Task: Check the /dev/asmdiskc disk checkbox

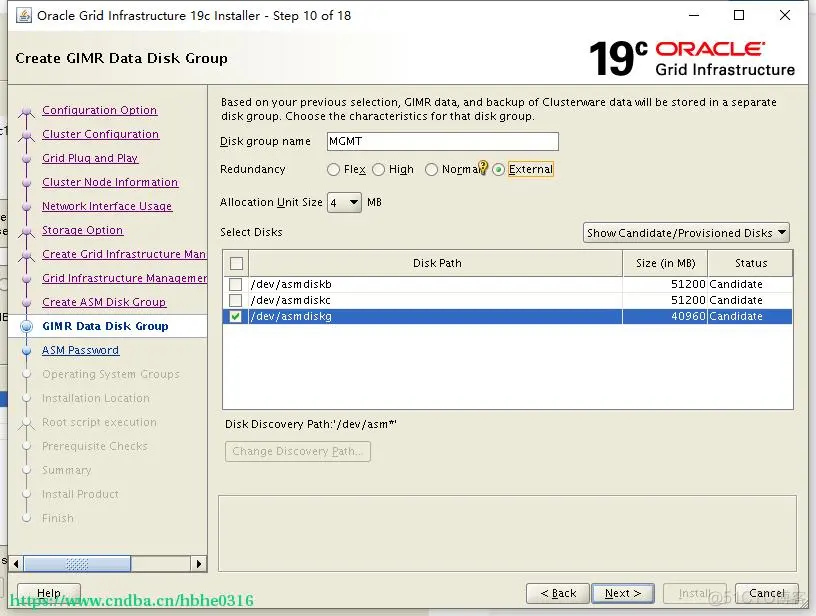Action: coord(236,300)
